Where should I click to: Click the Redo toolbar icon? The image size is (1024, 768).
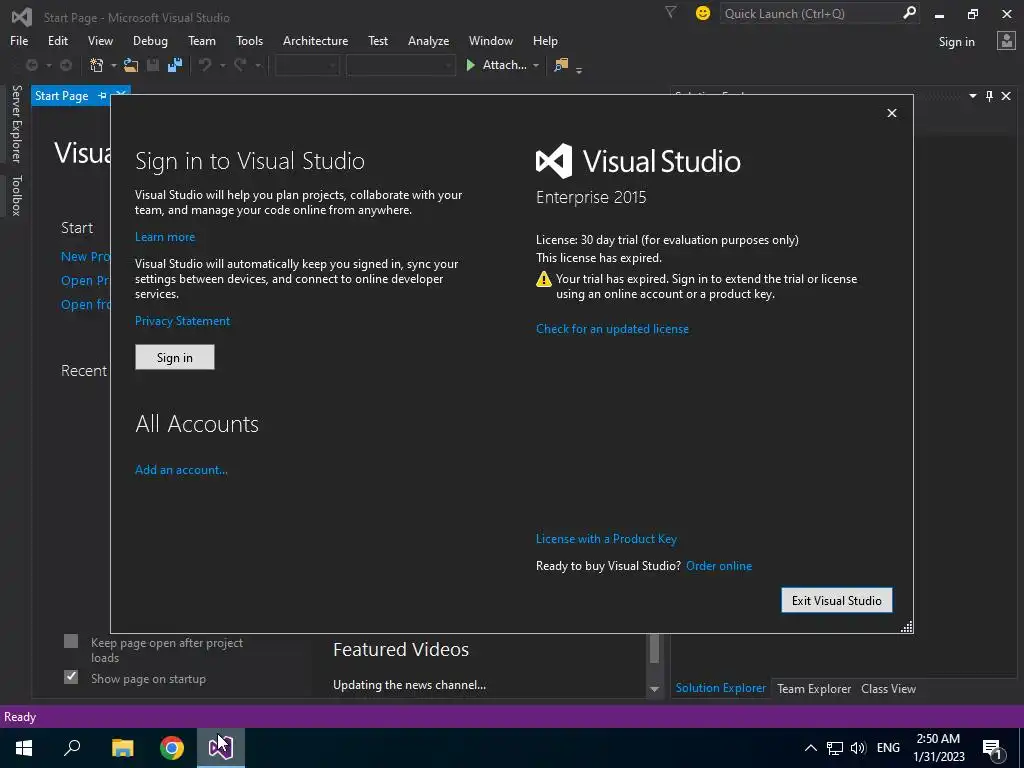(240, 65)
